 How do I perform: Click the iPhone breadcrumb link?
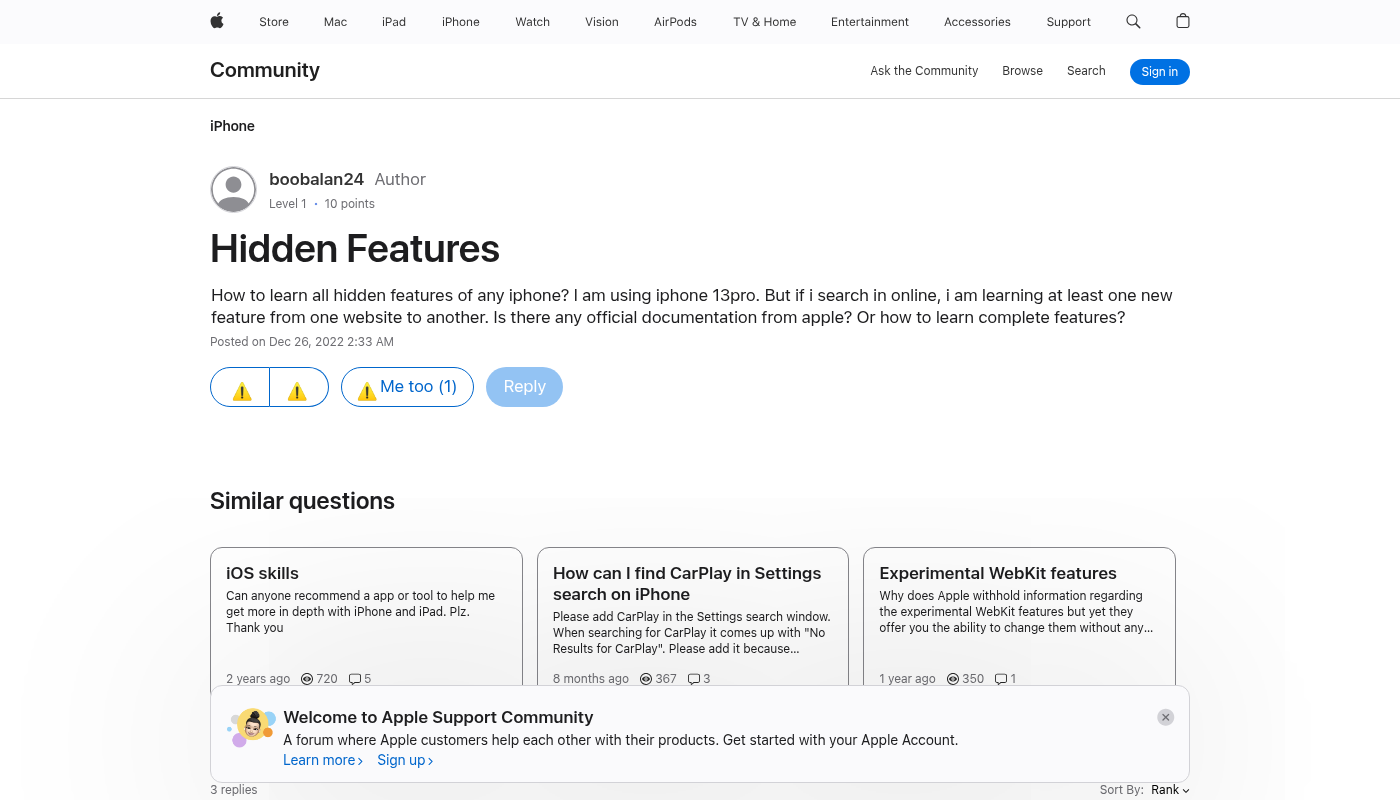tap(232, 126)
